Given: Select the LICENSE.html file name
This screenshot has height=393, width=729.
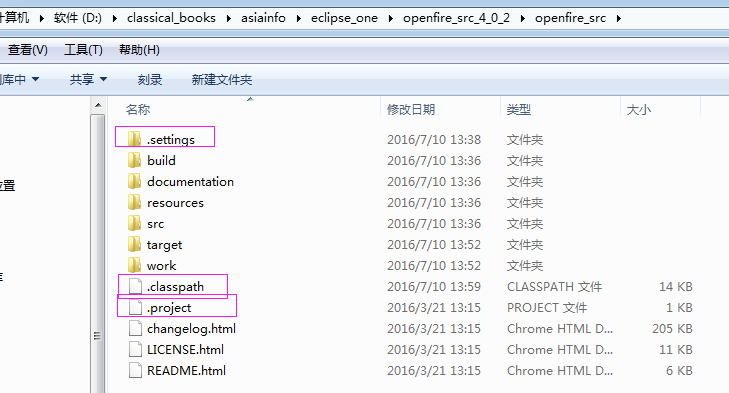Looking at the screenshot, I should pyautogui.click(x=185, y=349).
